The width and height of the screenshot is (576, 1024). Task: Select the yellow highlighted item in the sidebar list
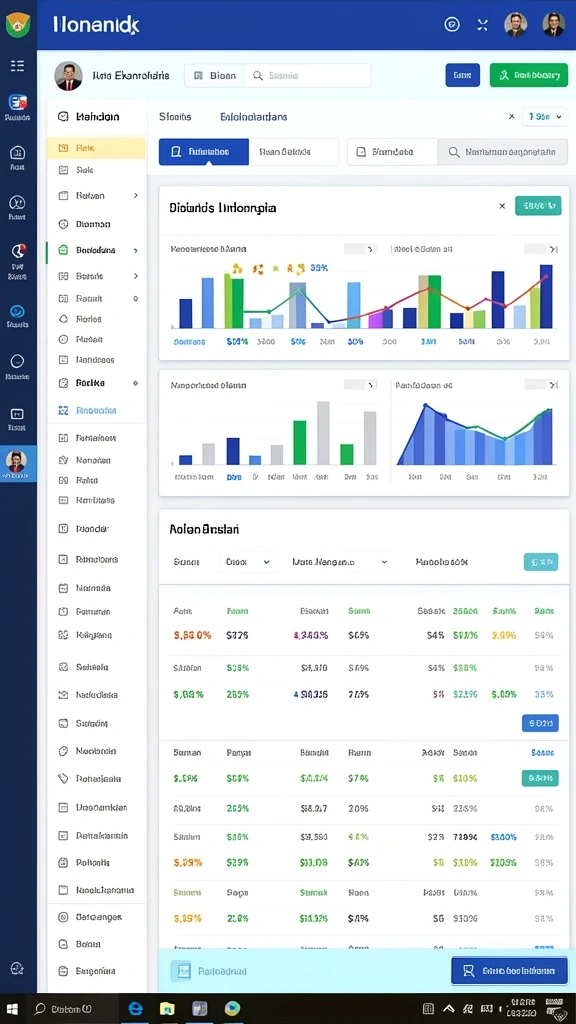tap(96, 148)
